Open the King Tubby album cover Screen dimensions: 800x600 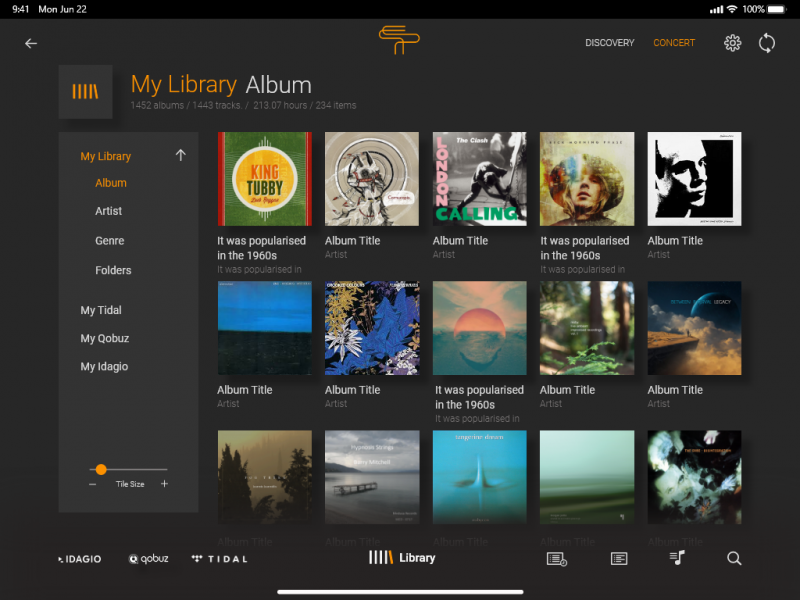coord(264,178)
